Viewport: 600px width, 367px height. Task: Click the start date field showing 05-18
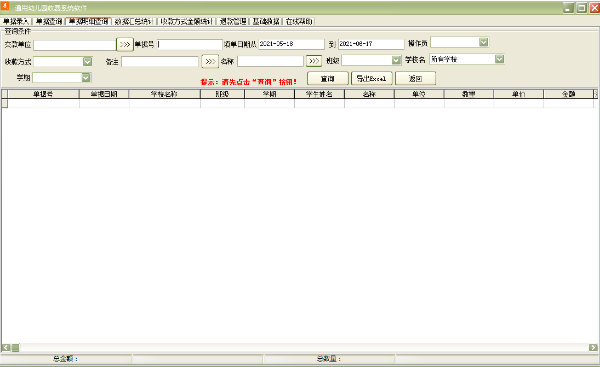pyautogui.click(x=291, y=44)
